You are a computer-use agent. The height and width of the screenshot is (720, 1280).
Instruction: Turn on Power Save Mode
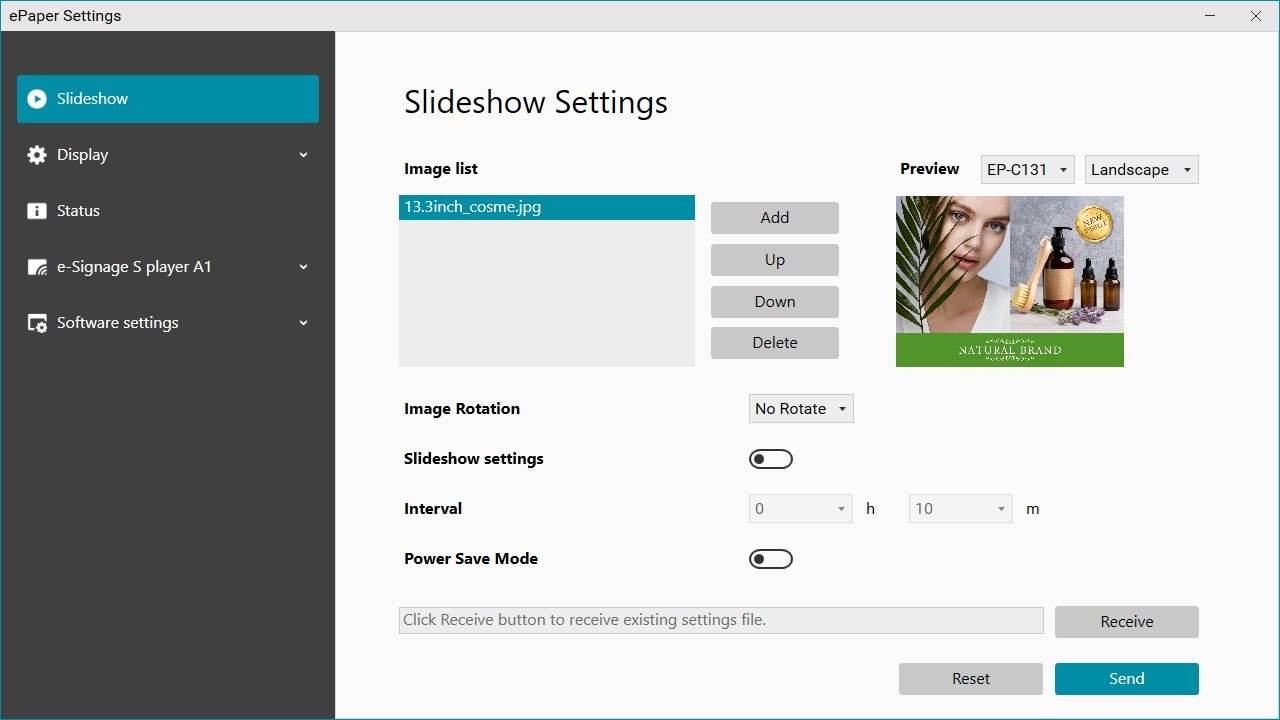pos(770,558)
